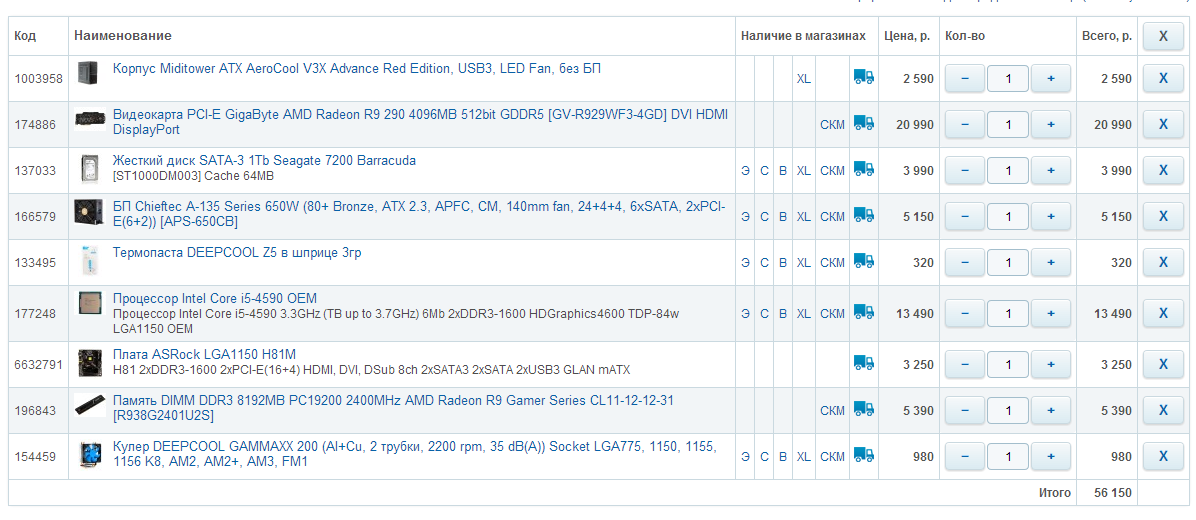Click delivery truck icon for DIMM DDR3 memory row
Screen dimensions: 1196x520
(x=863, y=409)
